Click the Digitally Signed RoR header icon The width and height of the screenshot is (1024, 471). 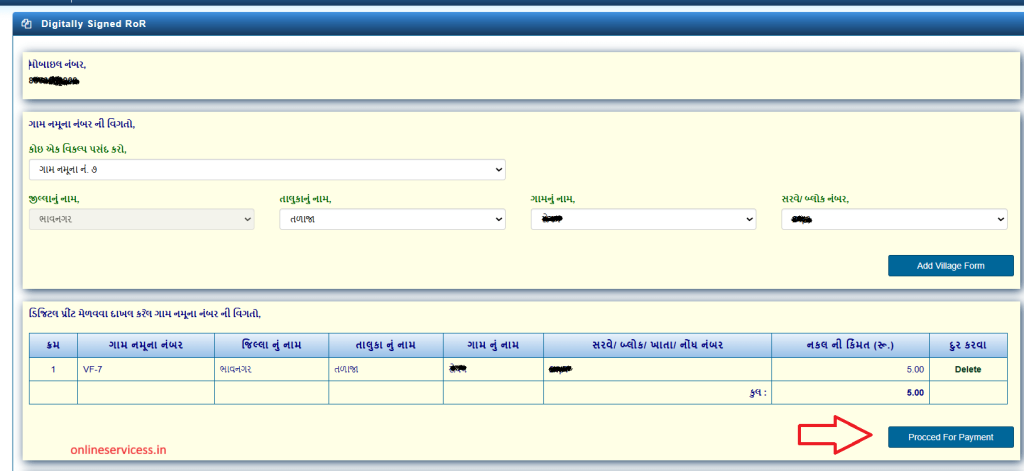coord(27,23)
